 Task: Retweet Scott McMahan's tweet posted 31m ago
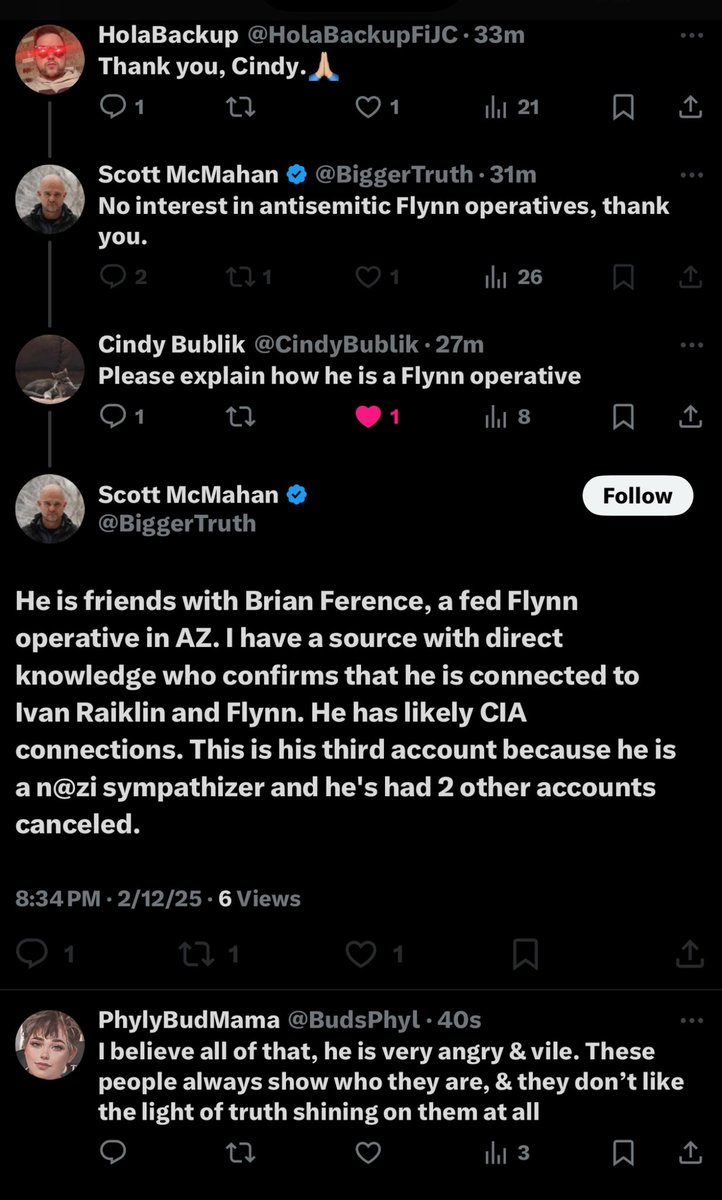tap(241, 278)
